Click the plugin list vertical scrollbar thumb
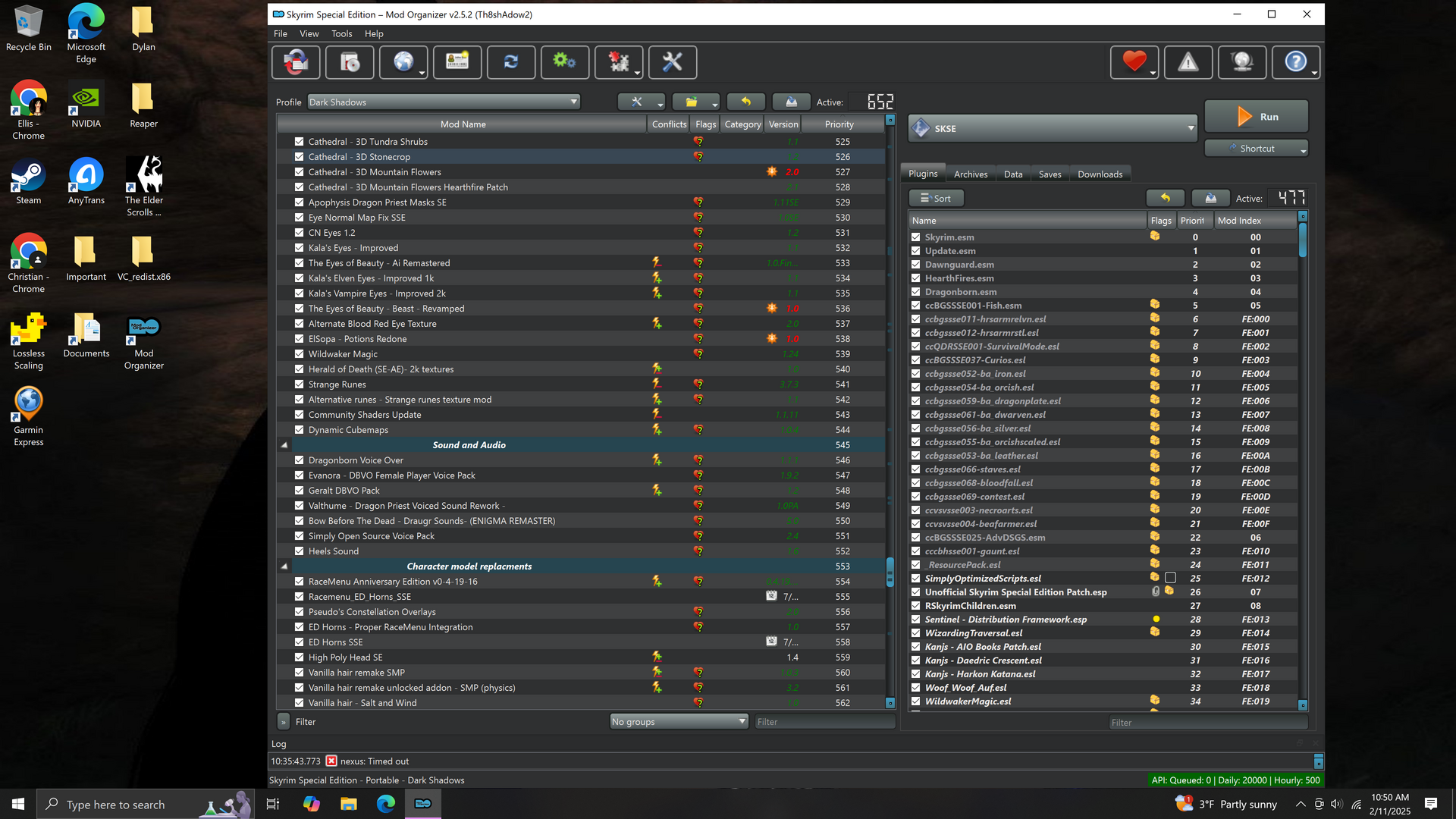 [x=1303, y=240]
